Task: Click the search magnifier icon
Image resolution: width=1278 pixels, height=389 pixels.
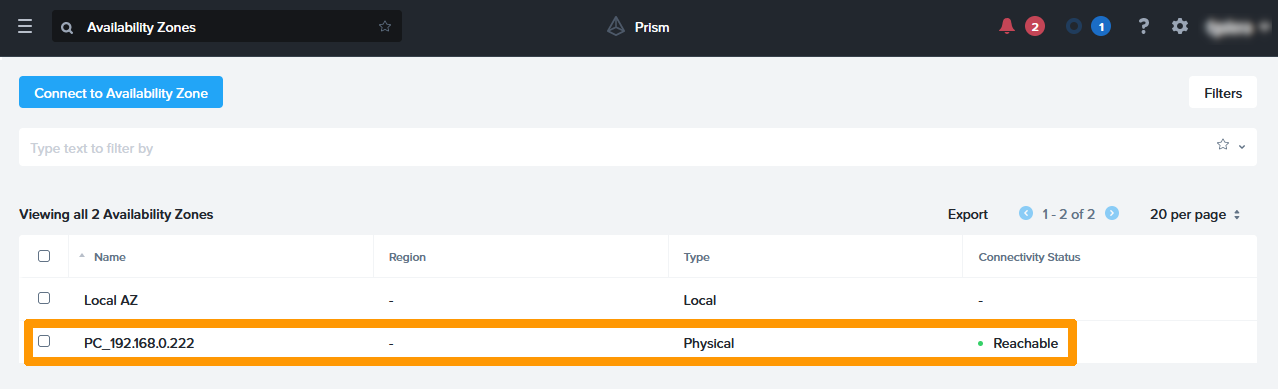Action: [67, 28]
